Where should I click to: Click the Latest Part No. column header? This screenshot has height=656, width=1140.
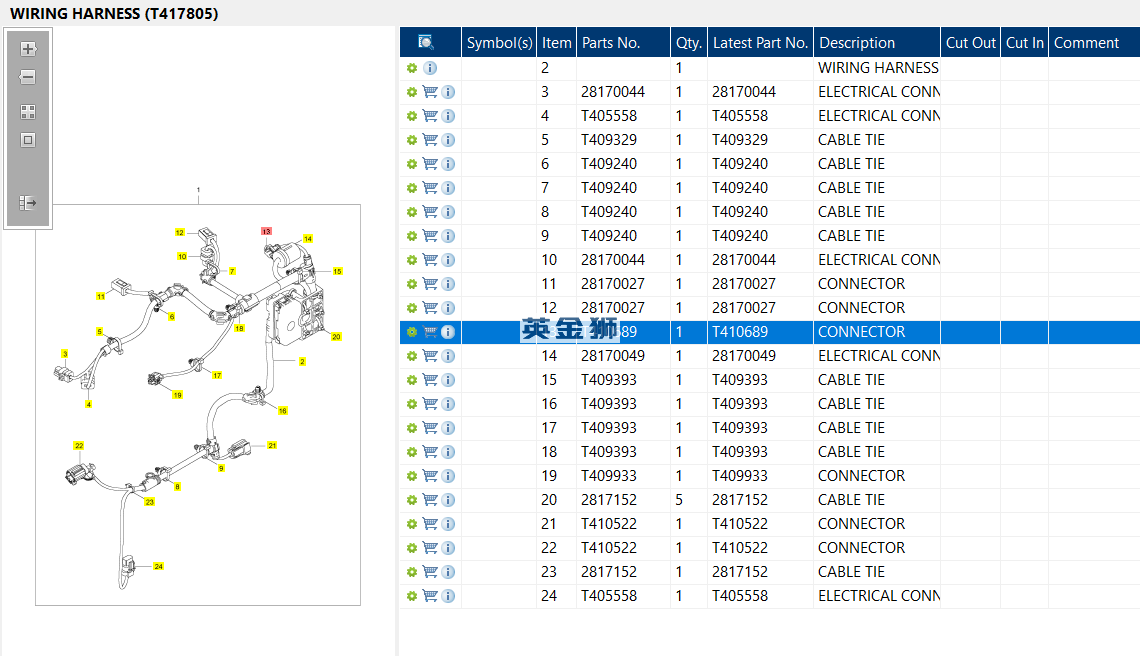pyautogui.click(x=760, y=42)
